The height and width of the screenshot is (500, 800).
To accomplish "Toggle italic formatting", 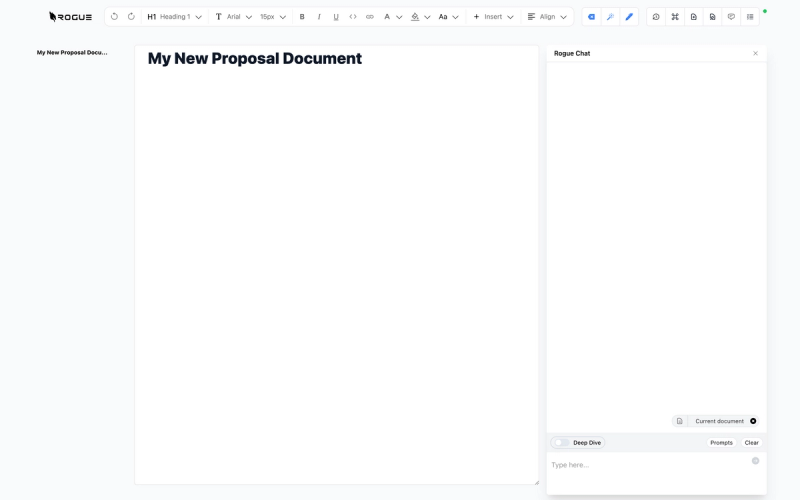I will [x=319, y=17].
